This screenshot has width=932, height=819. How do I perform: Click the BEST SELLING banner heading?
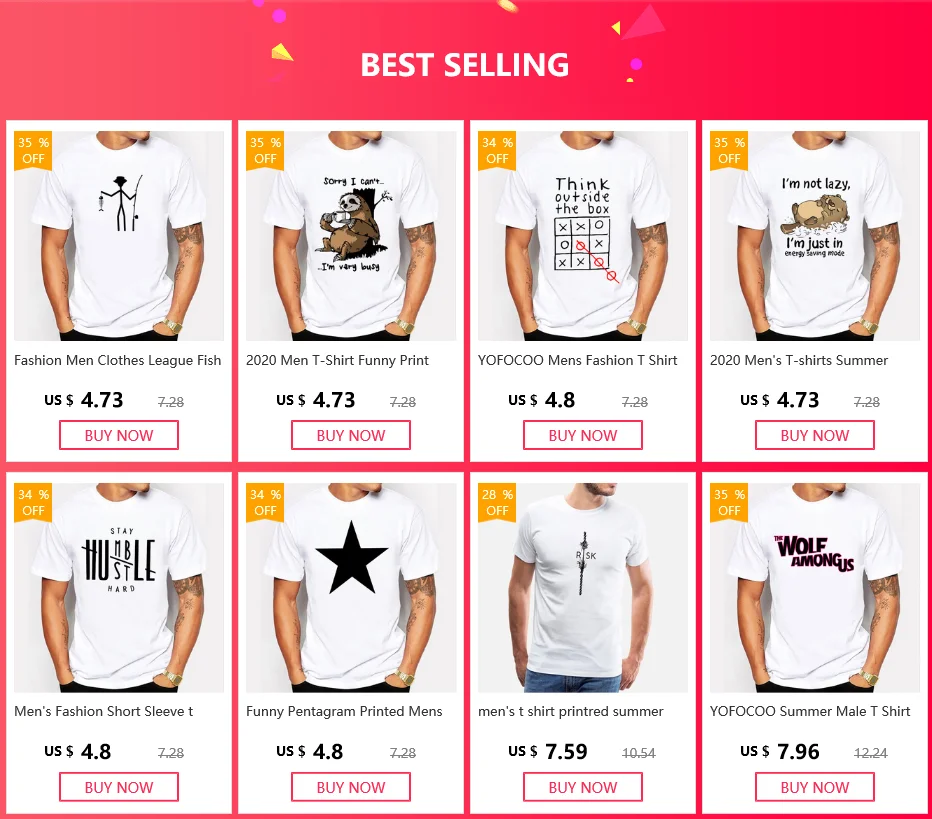point(465,65)
